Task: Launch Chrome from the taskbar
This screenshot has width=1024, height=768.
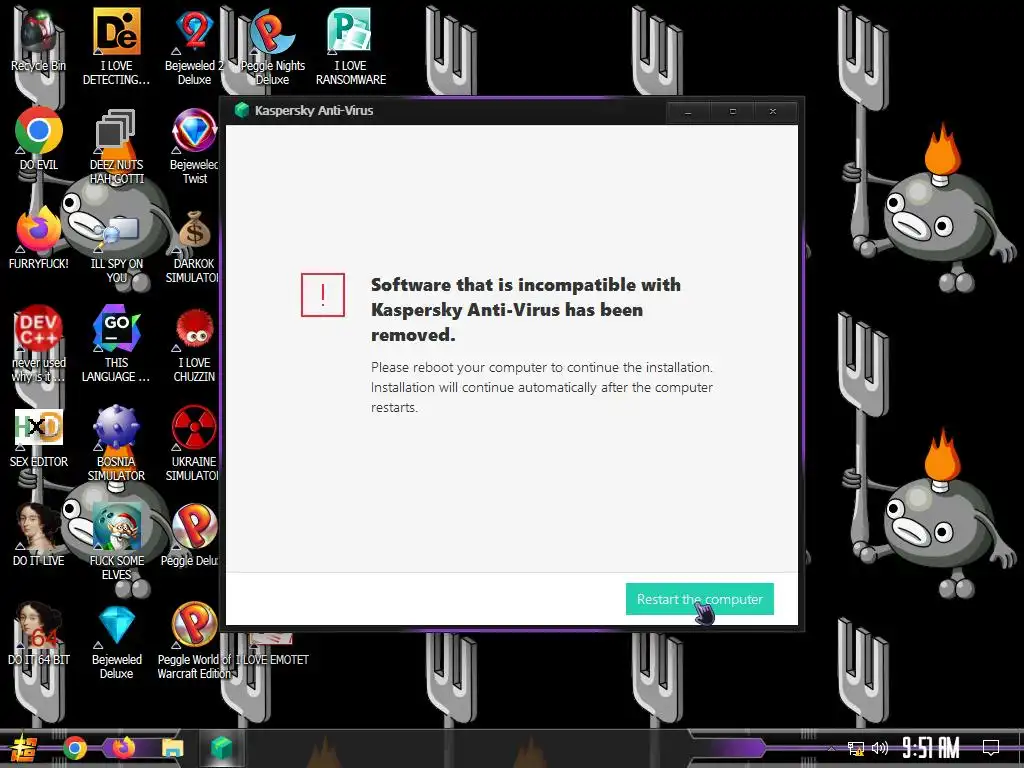Action: [x=75, y=748]
